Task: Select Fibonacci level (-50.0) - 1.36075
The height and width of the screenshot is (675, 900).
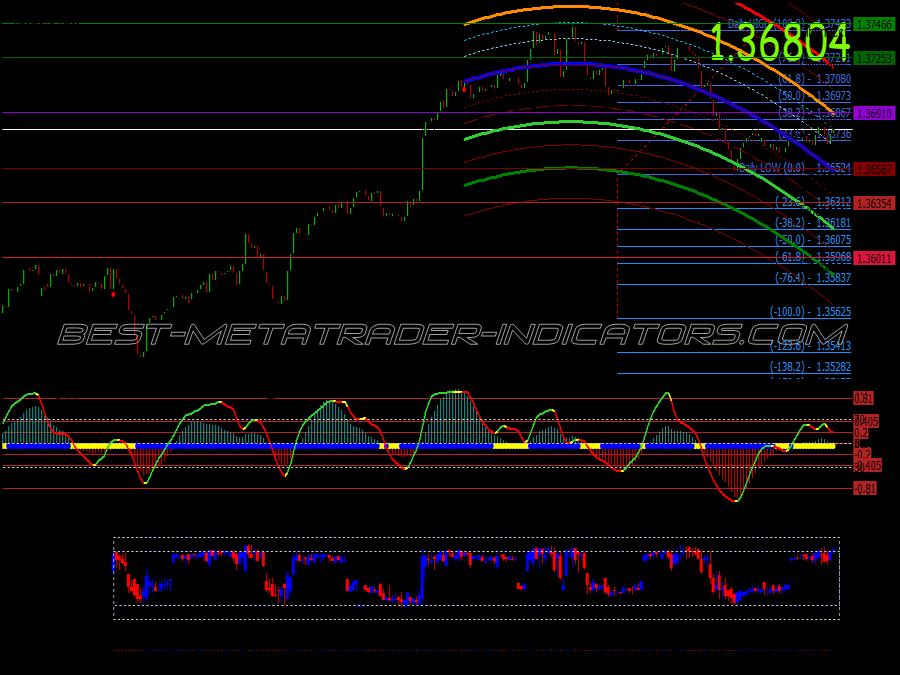Action: 813,240
